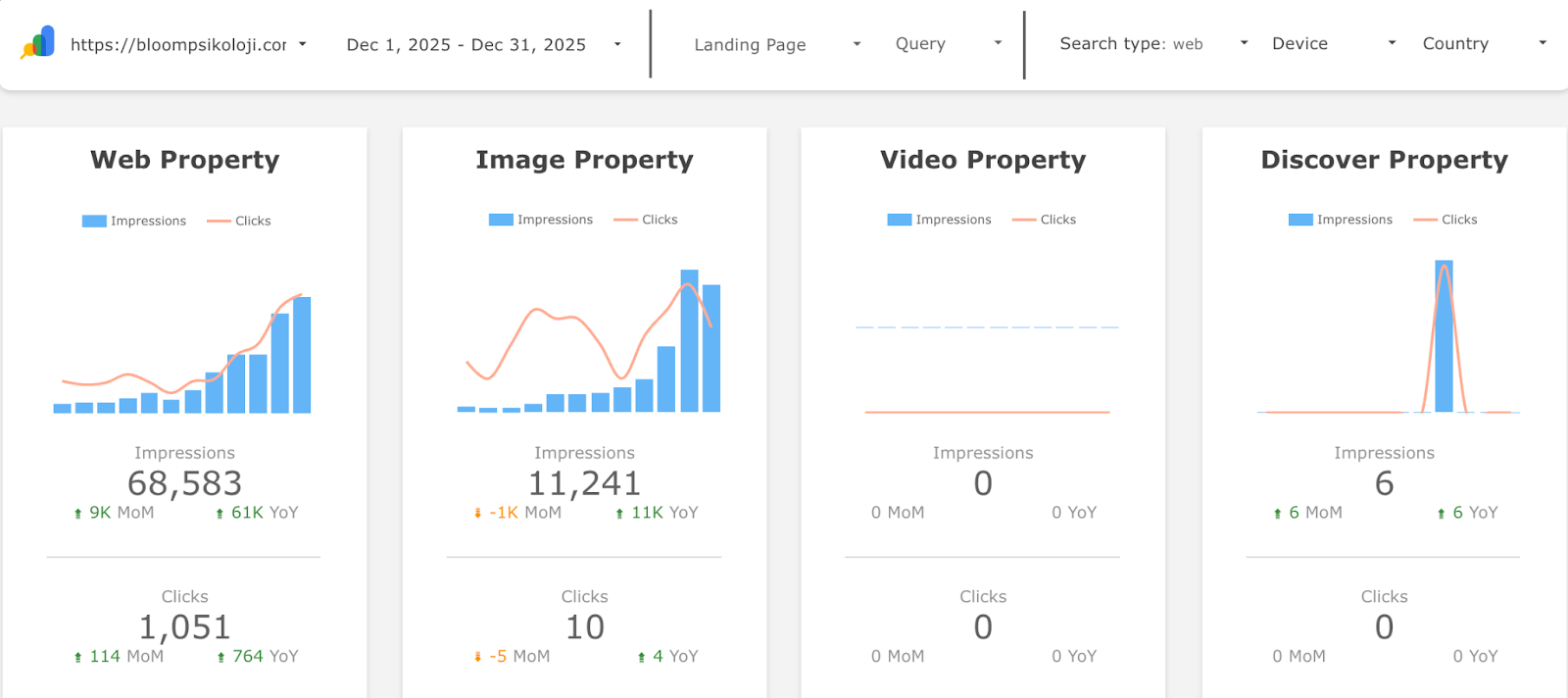Expand the Device filter
Screen dimensions: 1568x698
coord(1332,43)
